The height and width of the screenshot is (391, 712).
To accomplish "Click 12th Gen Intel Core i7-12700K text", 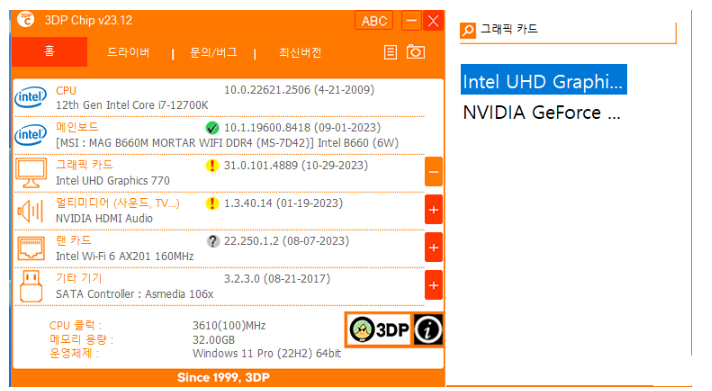I will click(132, 105).
